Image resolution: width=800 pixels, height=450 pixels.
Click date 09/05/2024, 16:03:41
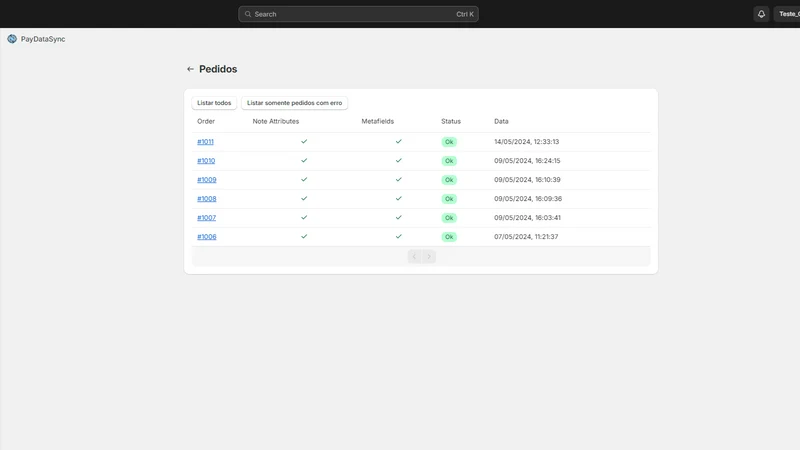527,217
